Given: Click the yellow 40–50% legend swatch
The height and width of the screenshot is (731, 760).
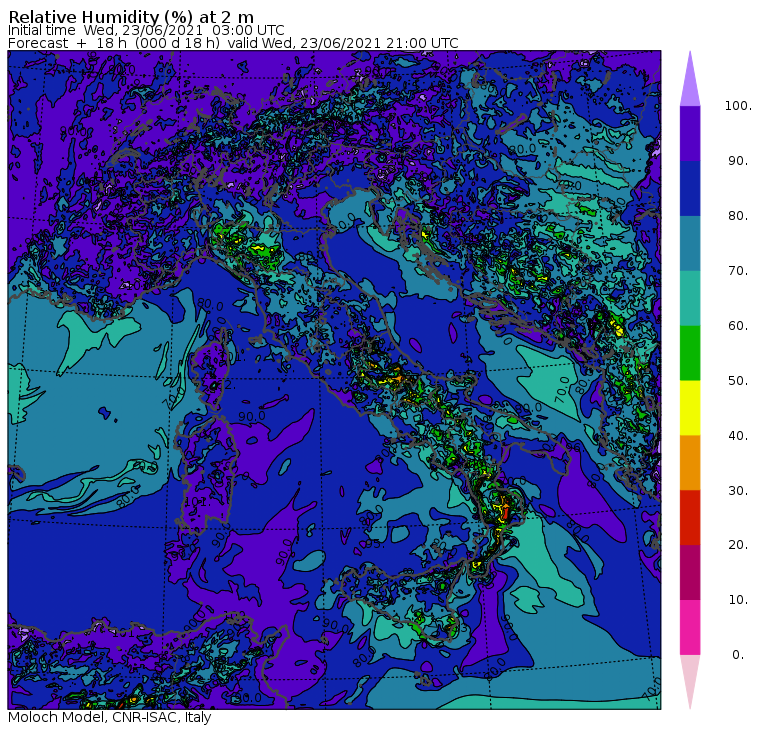Looking at the screenshot, I should 690,408.
